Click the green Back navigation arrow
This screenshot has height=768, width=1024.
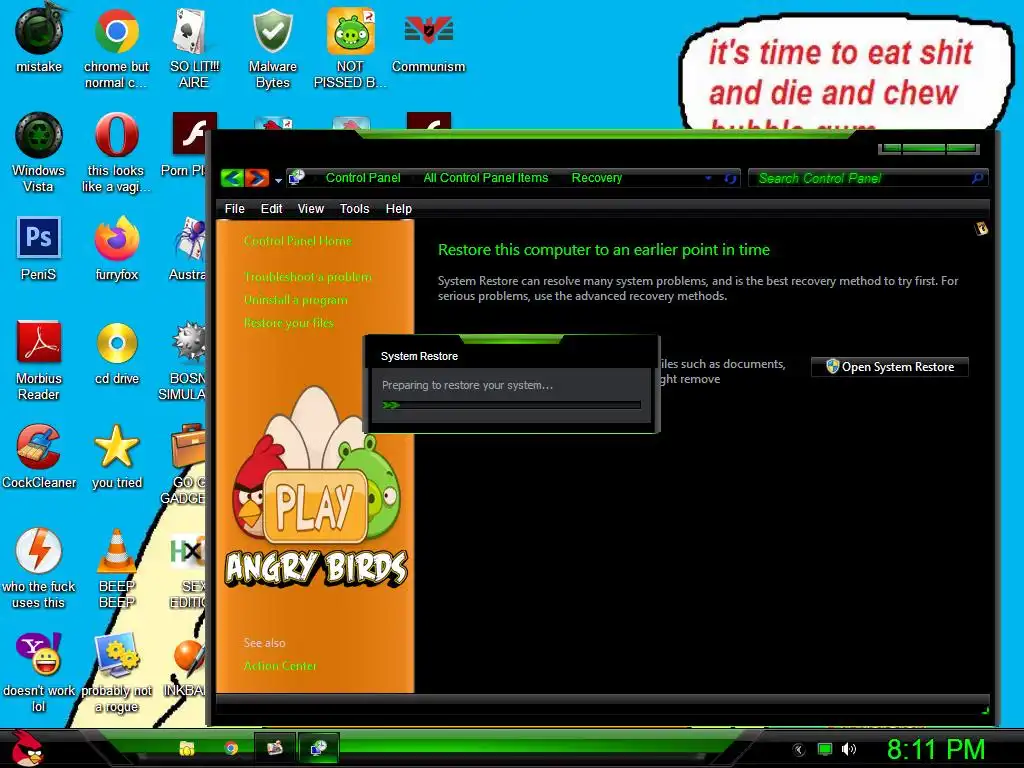[x=232, y=178]
